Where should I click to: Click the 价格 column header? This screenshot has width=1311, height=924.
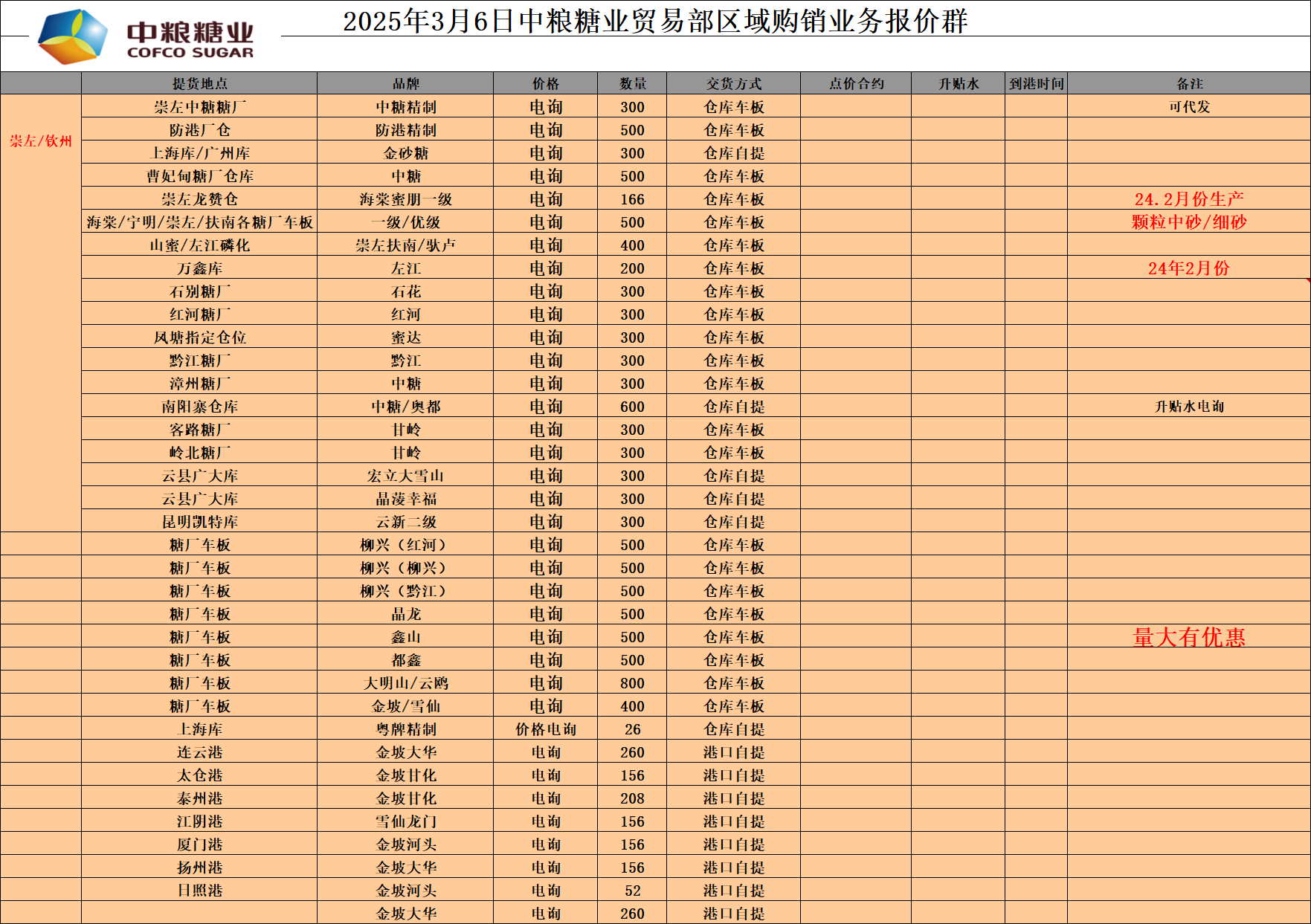coord(545,84)
